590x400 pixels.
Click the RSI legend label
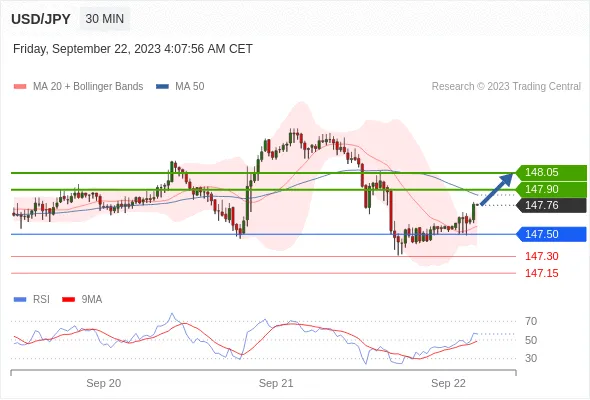click(x=41, y=300)
